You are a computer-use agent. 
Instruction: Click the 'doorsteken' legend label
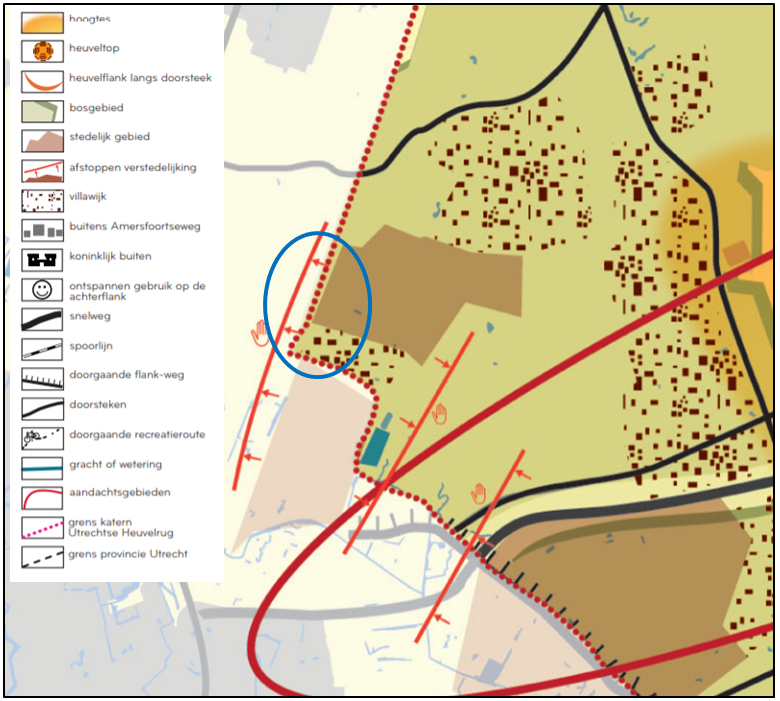pyautogui.click(x=98, y=404)
